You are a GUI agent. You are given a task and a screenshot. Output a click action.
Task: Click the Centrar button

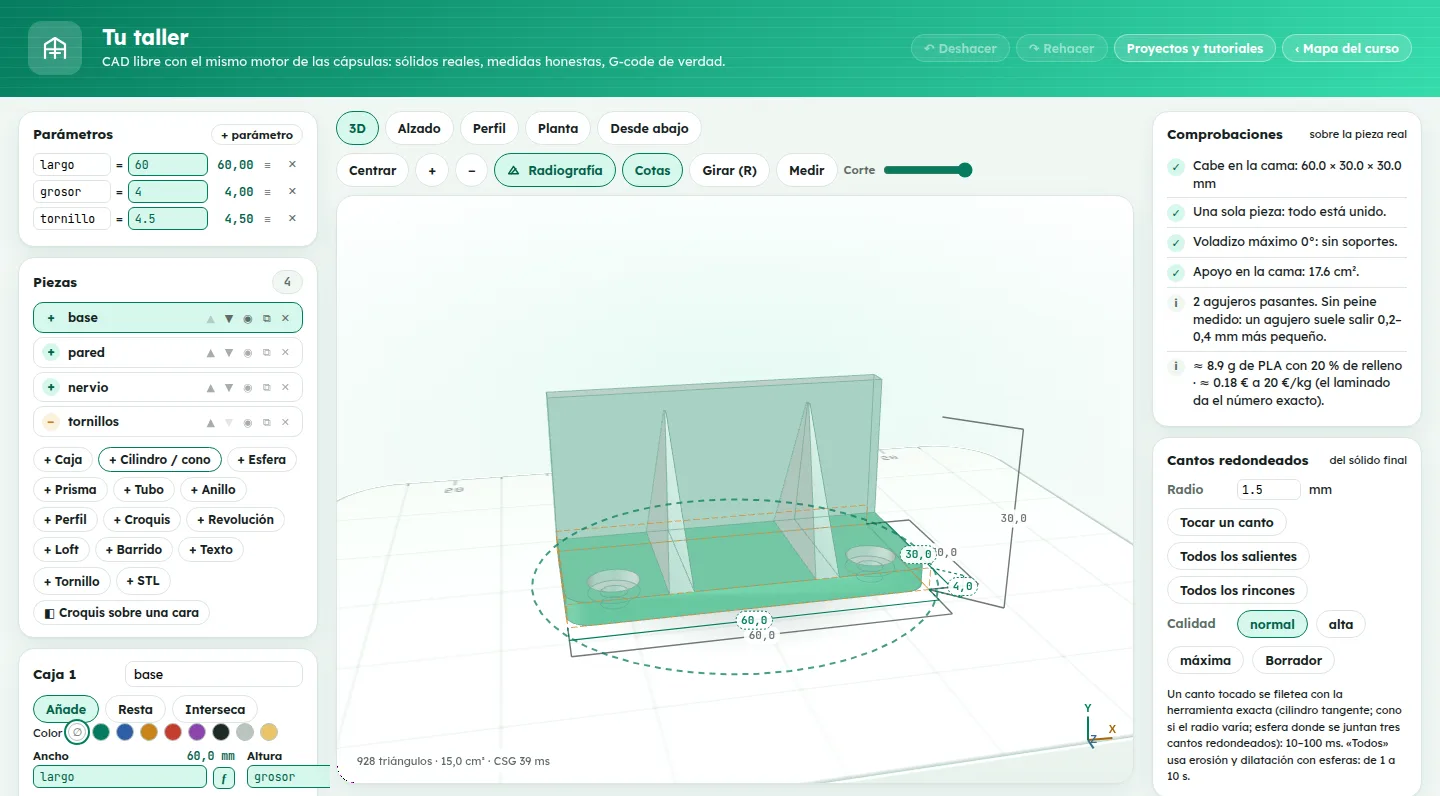coord(373,170)
